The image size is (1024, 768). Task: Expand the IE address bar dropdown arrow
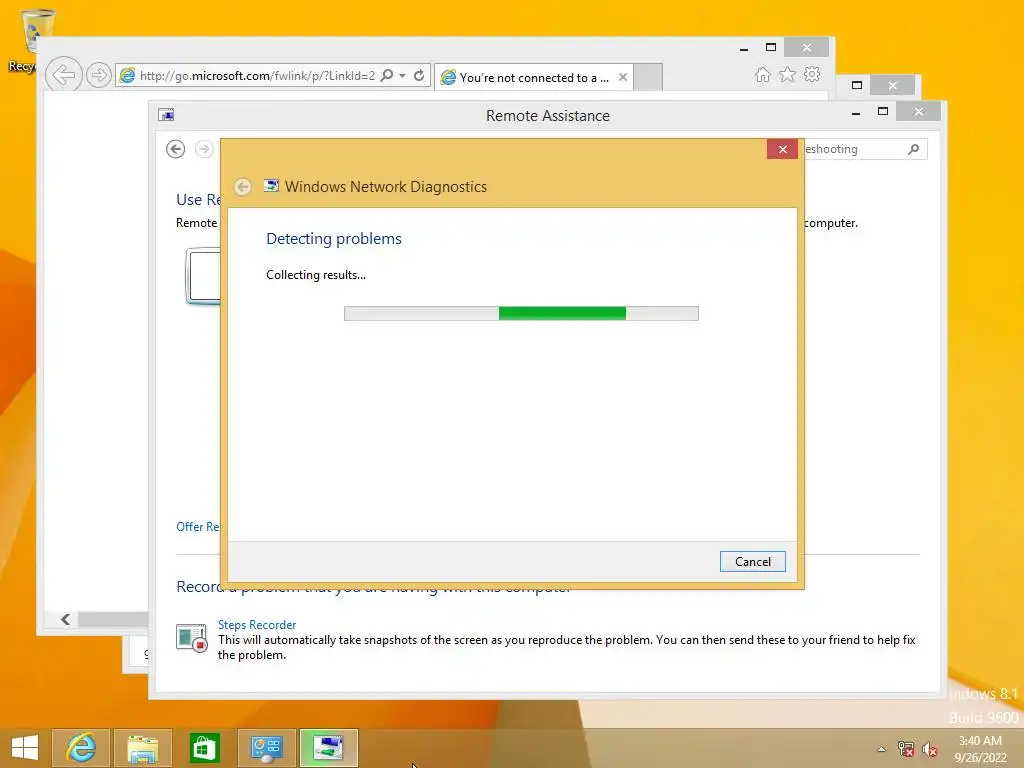pos(402,76)
